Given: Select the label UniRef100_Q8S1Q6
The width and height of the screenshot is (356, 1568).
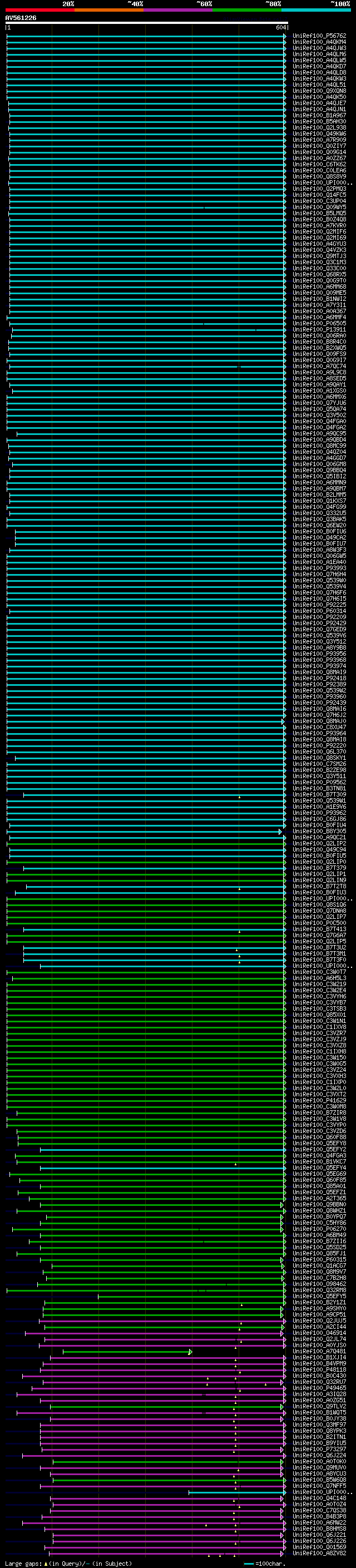Looking at the screenshot, I should [319, 904].
